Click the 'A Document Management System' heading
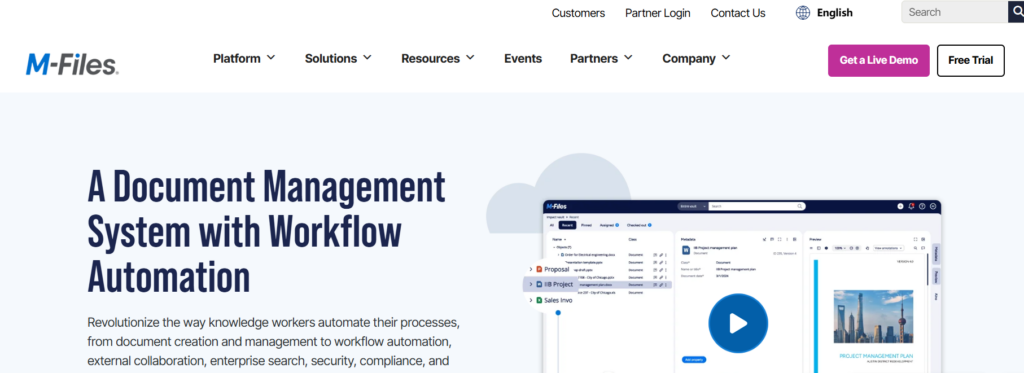The width and height of the screenshot is (1024, 373). coord(266,231)
